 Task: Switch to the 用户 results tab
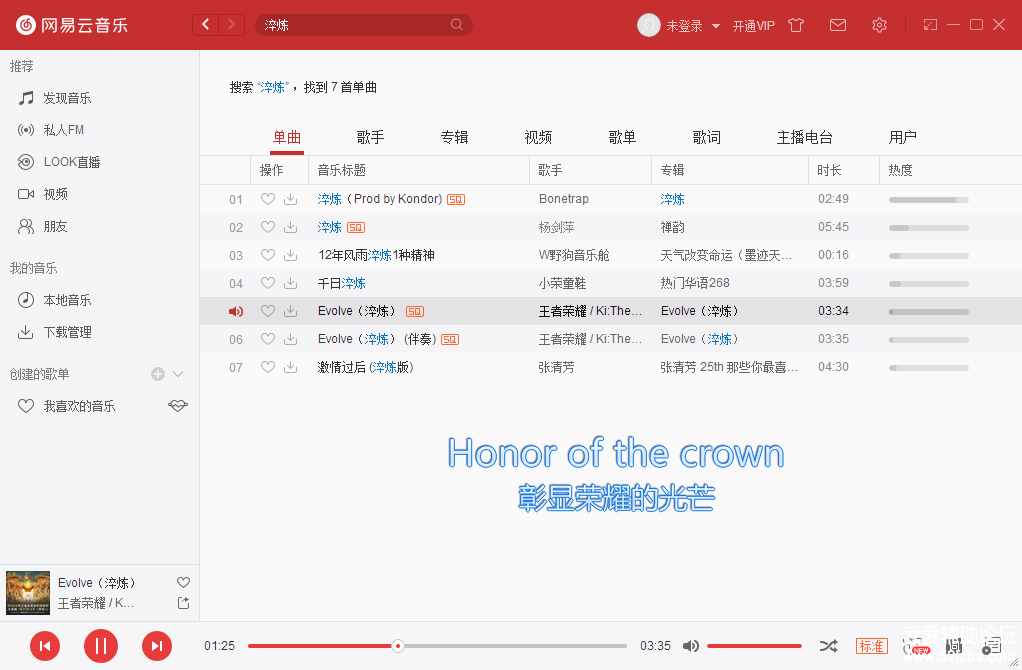[x=903, y=138]
